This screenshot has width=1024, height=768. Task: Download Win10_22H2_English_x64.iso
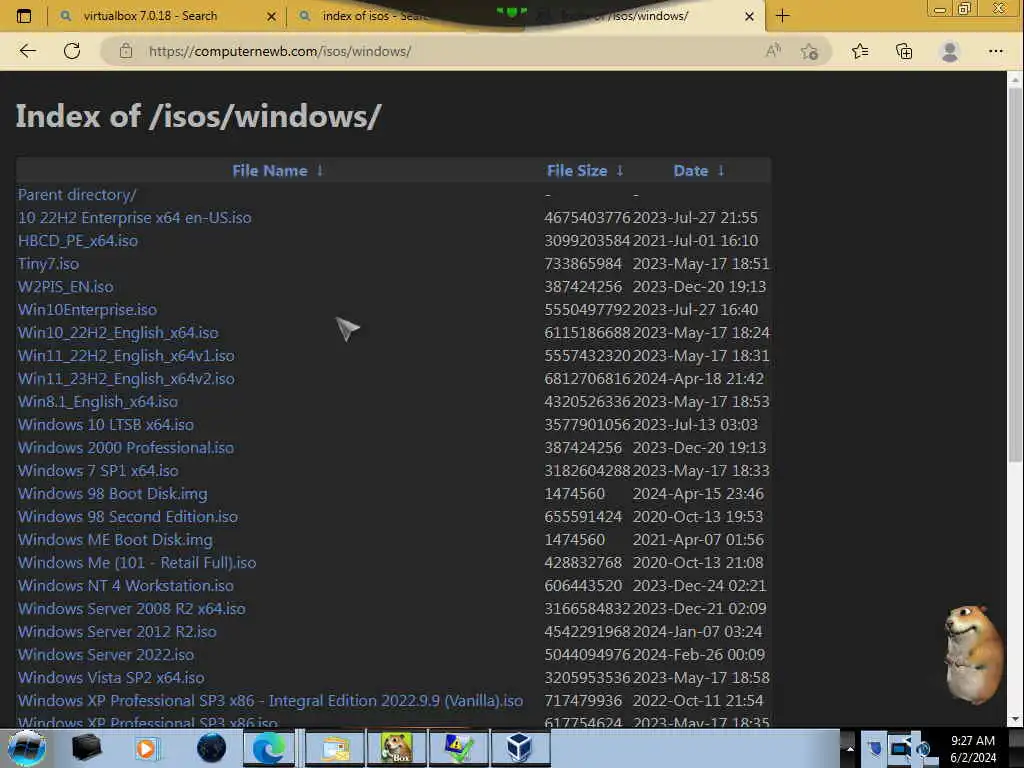(118, 332)
